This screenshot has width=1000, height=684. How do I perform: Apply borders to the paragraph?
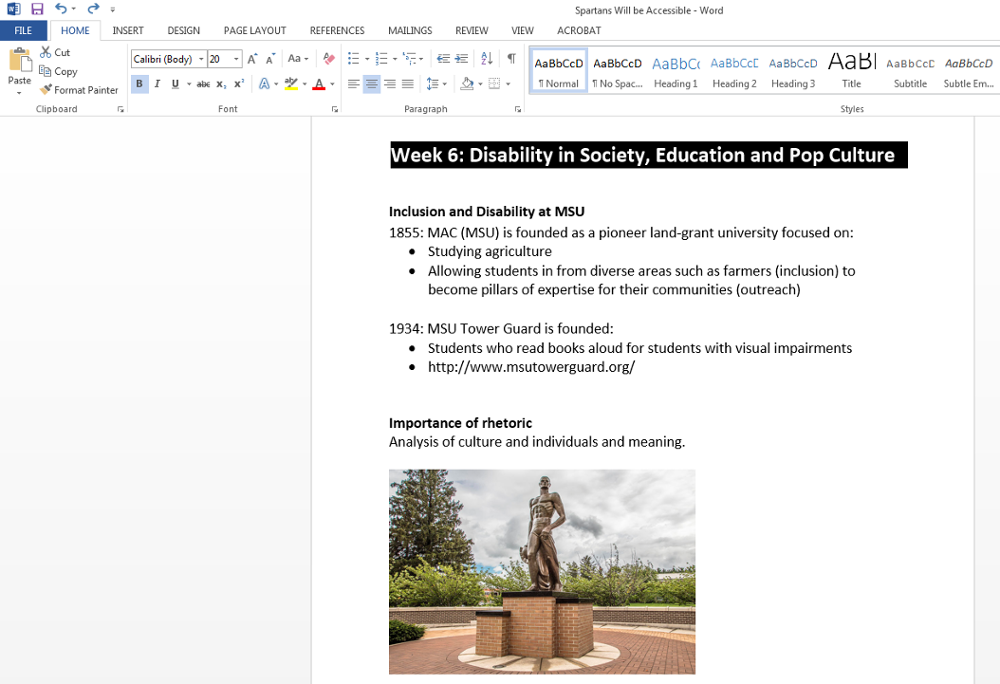coord(494,84)
